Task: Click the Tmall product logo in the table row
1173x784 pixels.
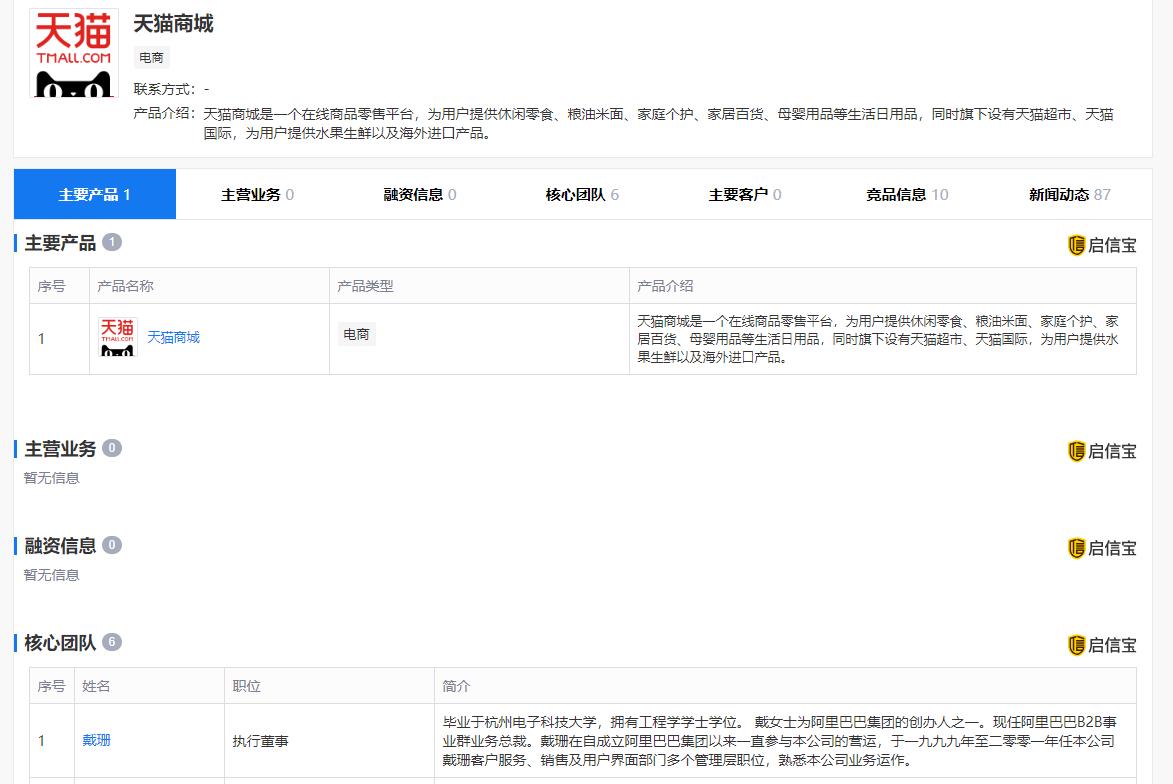Action: 117,337
